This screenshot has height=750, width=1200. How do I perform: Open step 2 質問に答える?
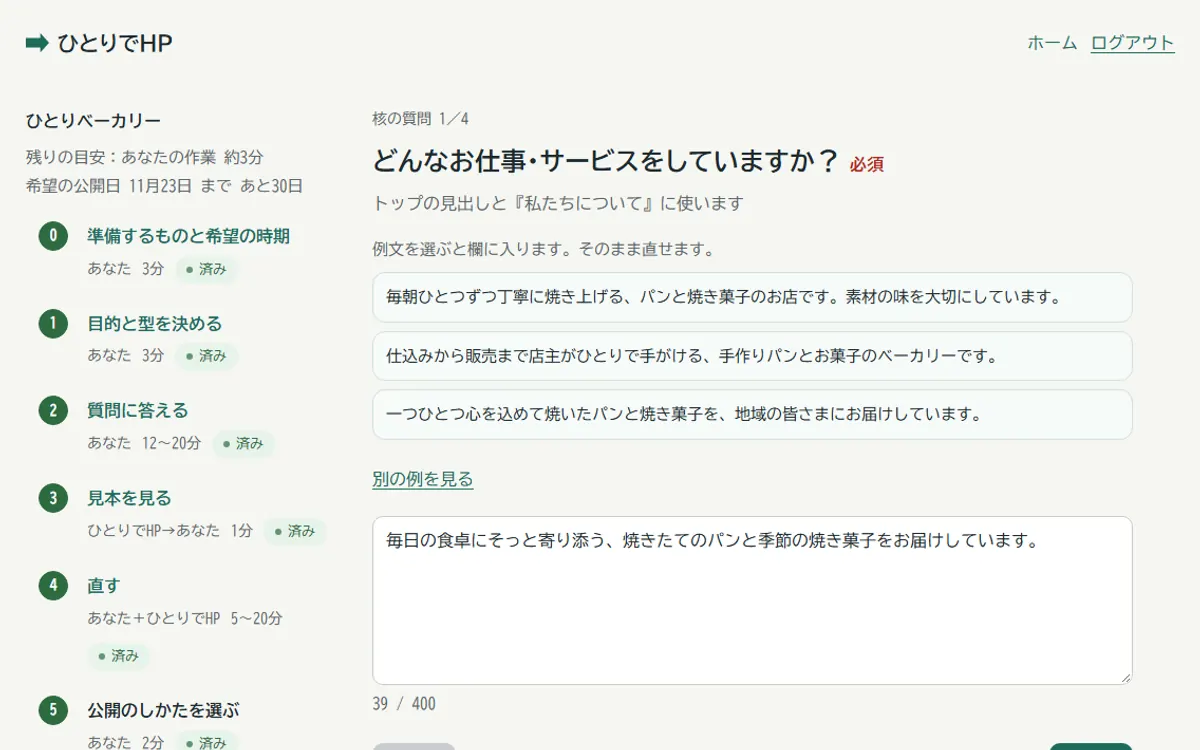coord(137,410)
